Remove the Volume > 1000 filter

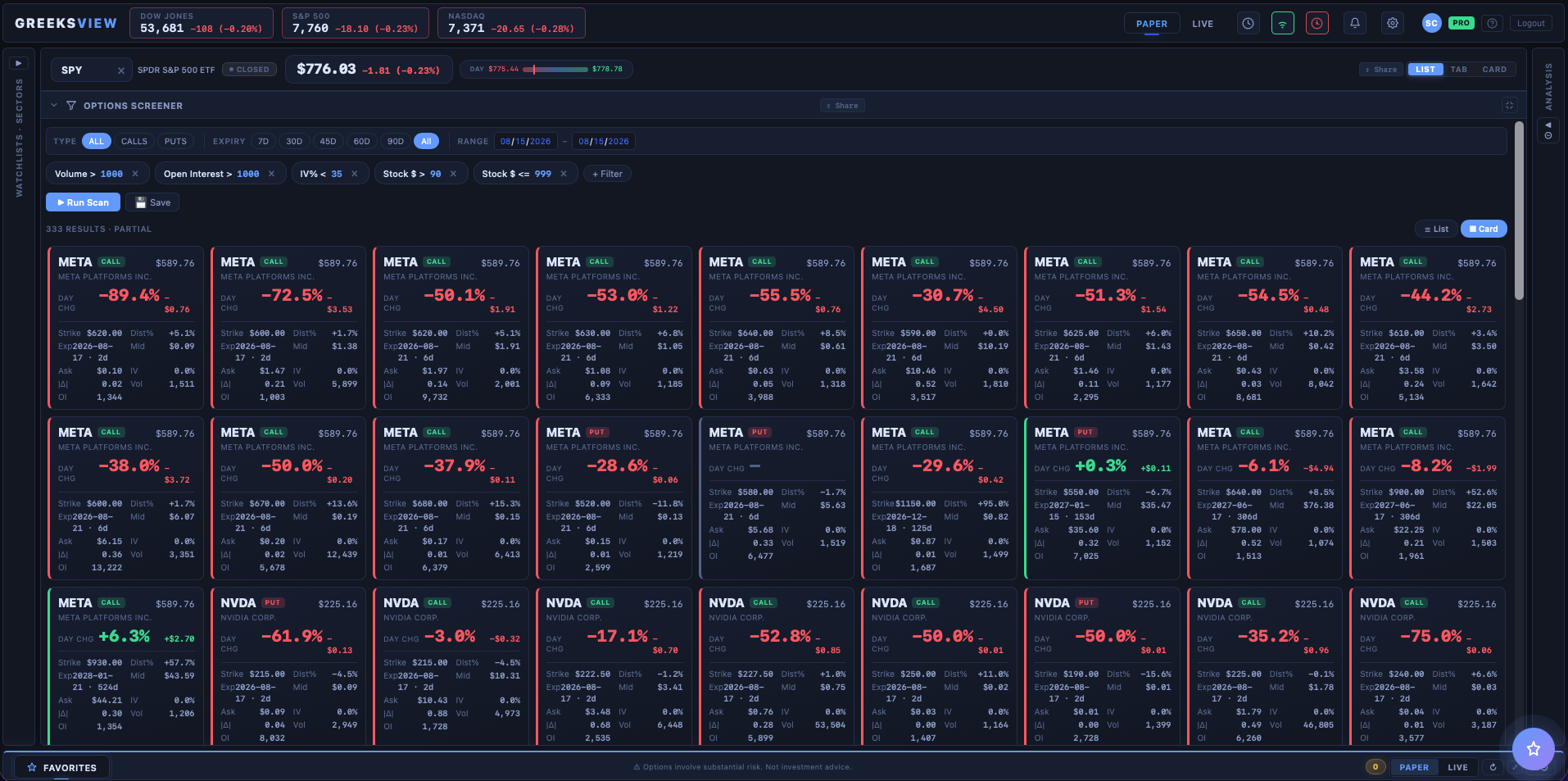pos(136,174)
